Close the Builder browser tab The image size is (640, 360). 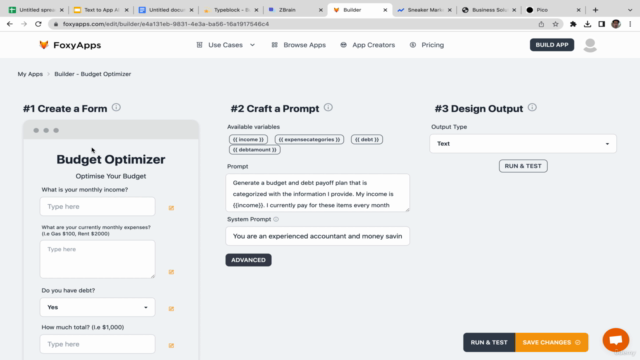tap(385, 10)
